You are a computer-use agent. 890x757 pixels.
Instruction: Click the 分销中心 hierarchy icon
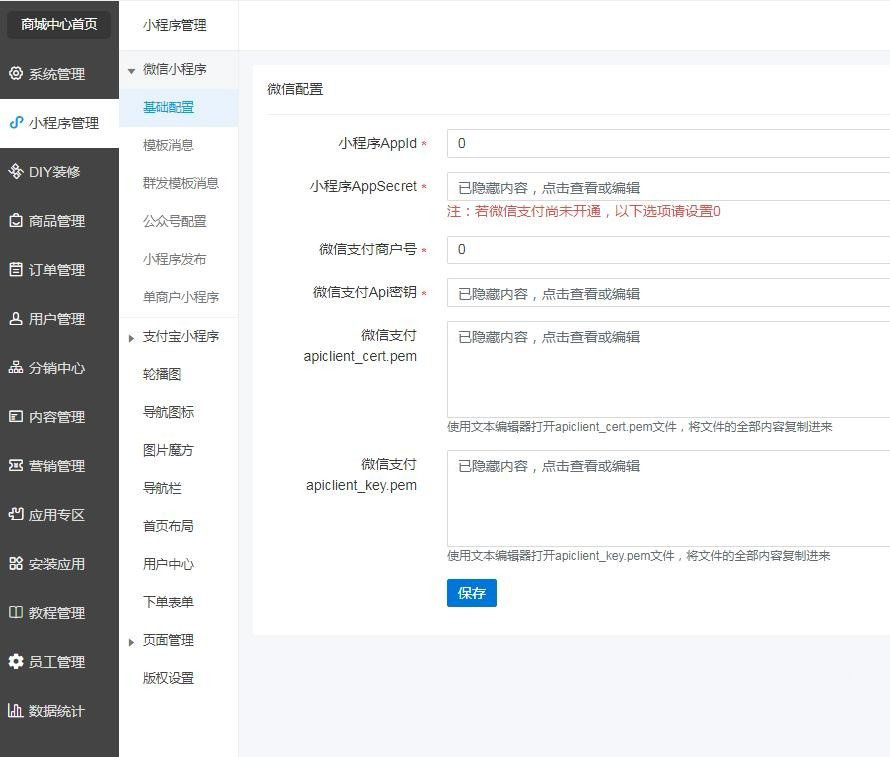tap(15, 368)
